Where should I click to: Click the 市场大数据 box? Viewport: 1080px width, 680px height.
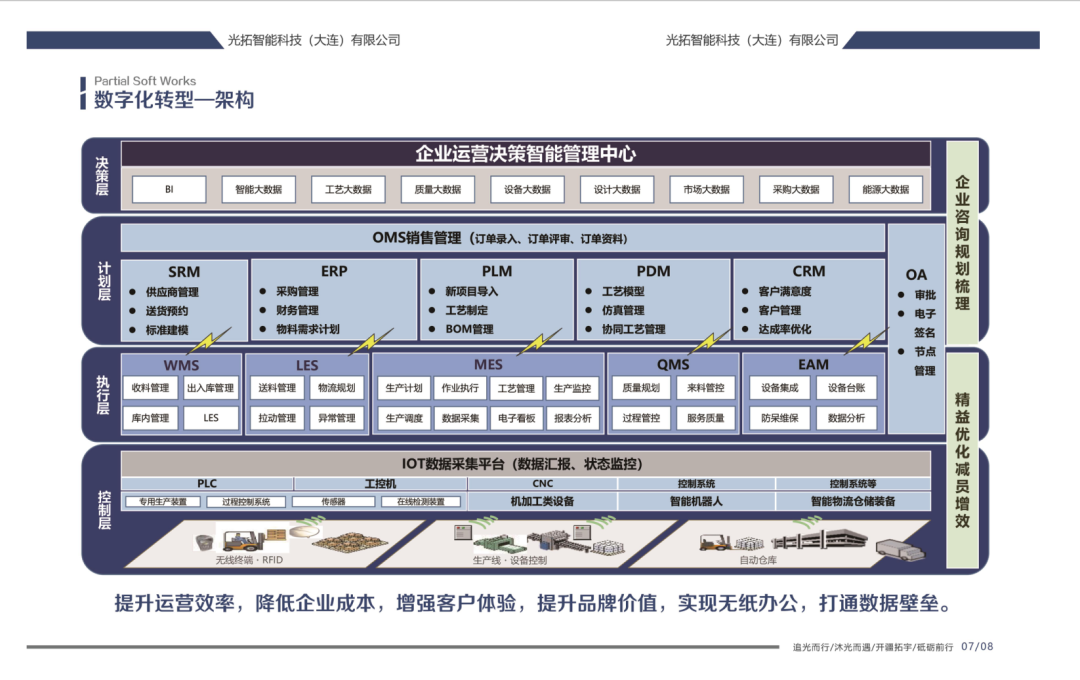tap(707, 189)
